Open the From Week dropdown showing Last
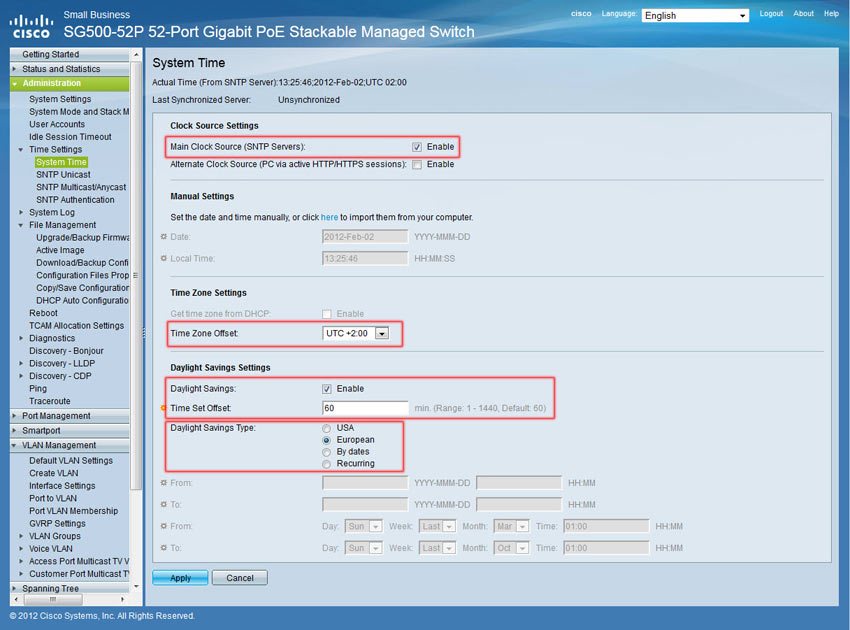This screenshot has height=630, width=850. (438, 526)
